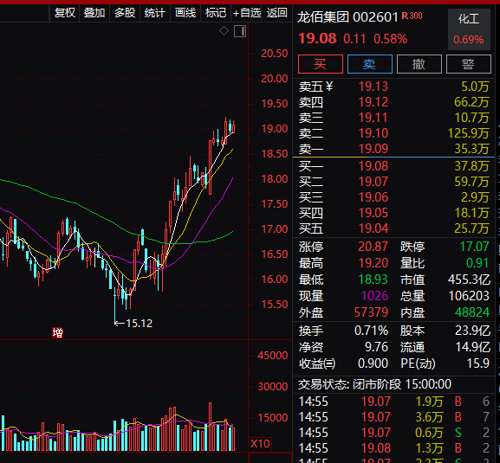Click the 换手 value 0.71%
The width and height of the screenshot is (500, 463).
click(x=371, y=331)
